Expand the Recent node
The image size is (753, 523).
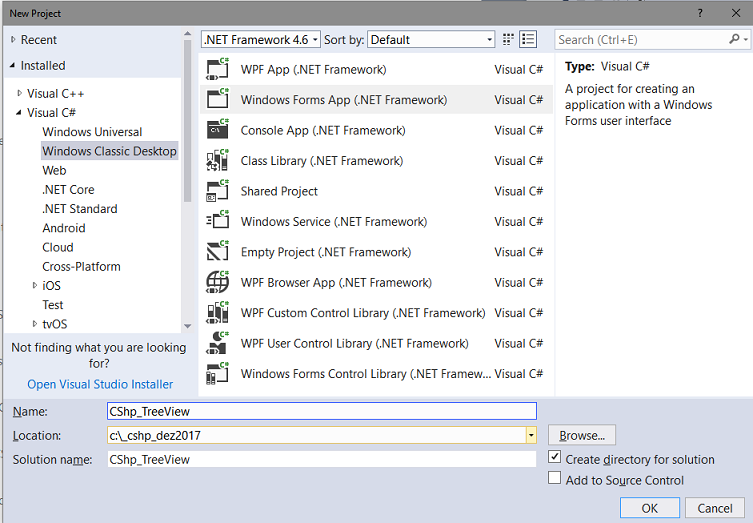pyautogui.click(x=13, y=39)
